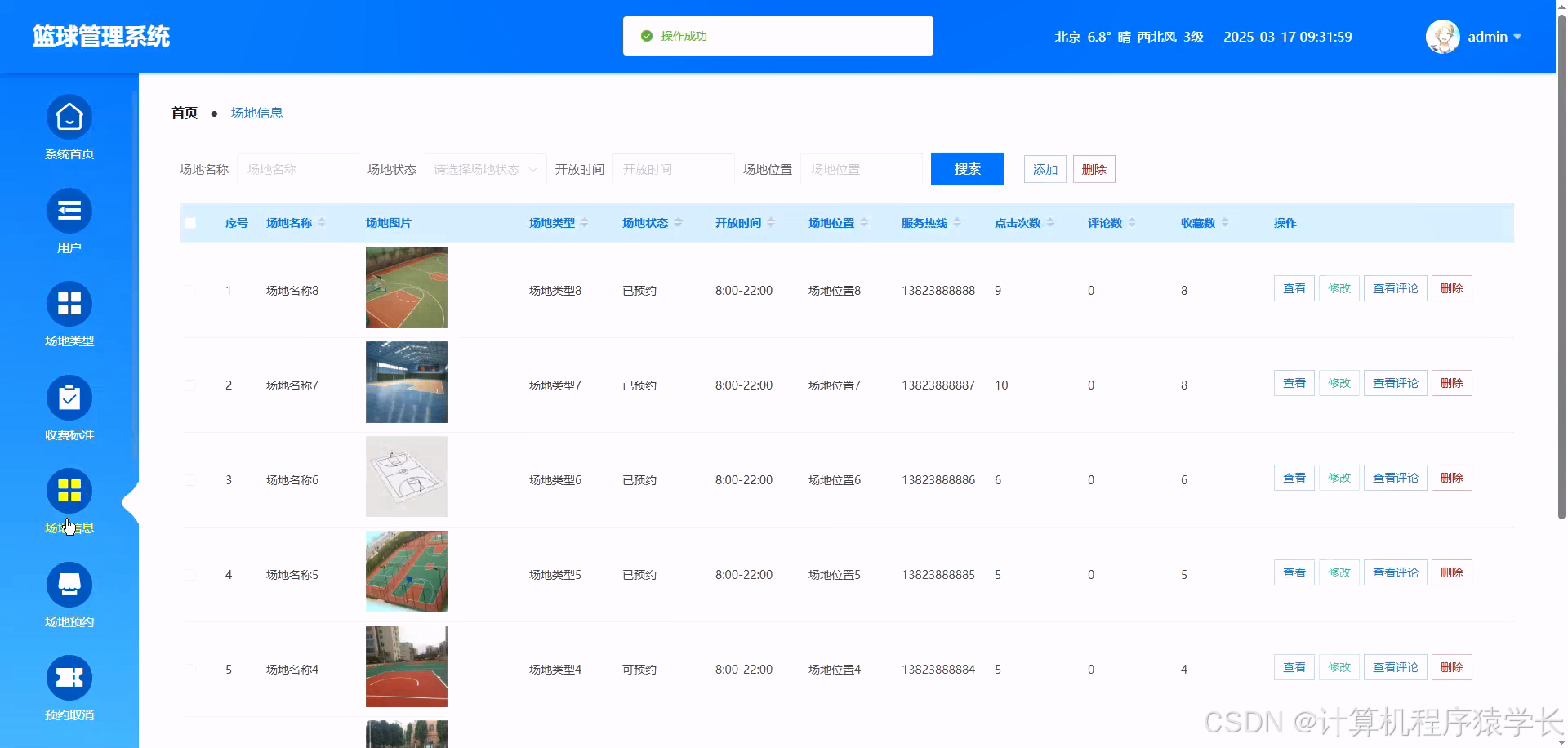
Task: Sort the 点击次数 column ascending
Action: [x=1050, y=218]
